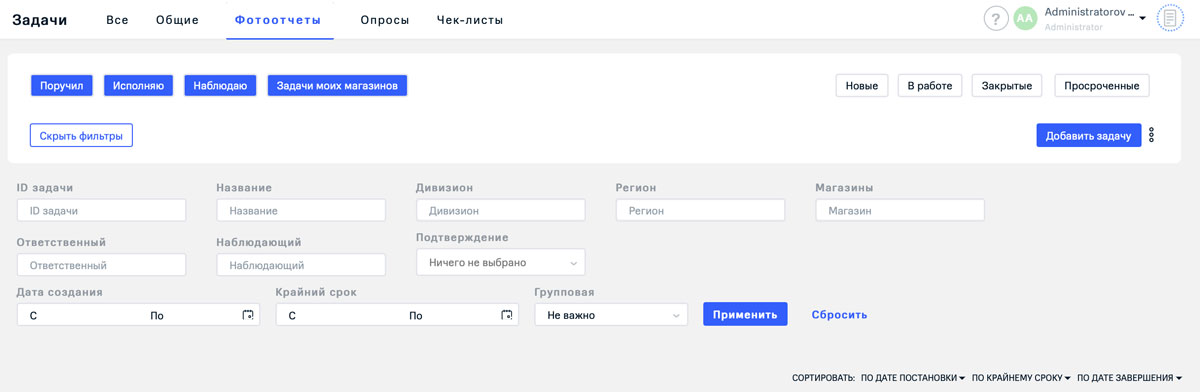Open the three-dot menu beside Добавить задачу
1200x392 pixels.
click(x=1152, y=135)
